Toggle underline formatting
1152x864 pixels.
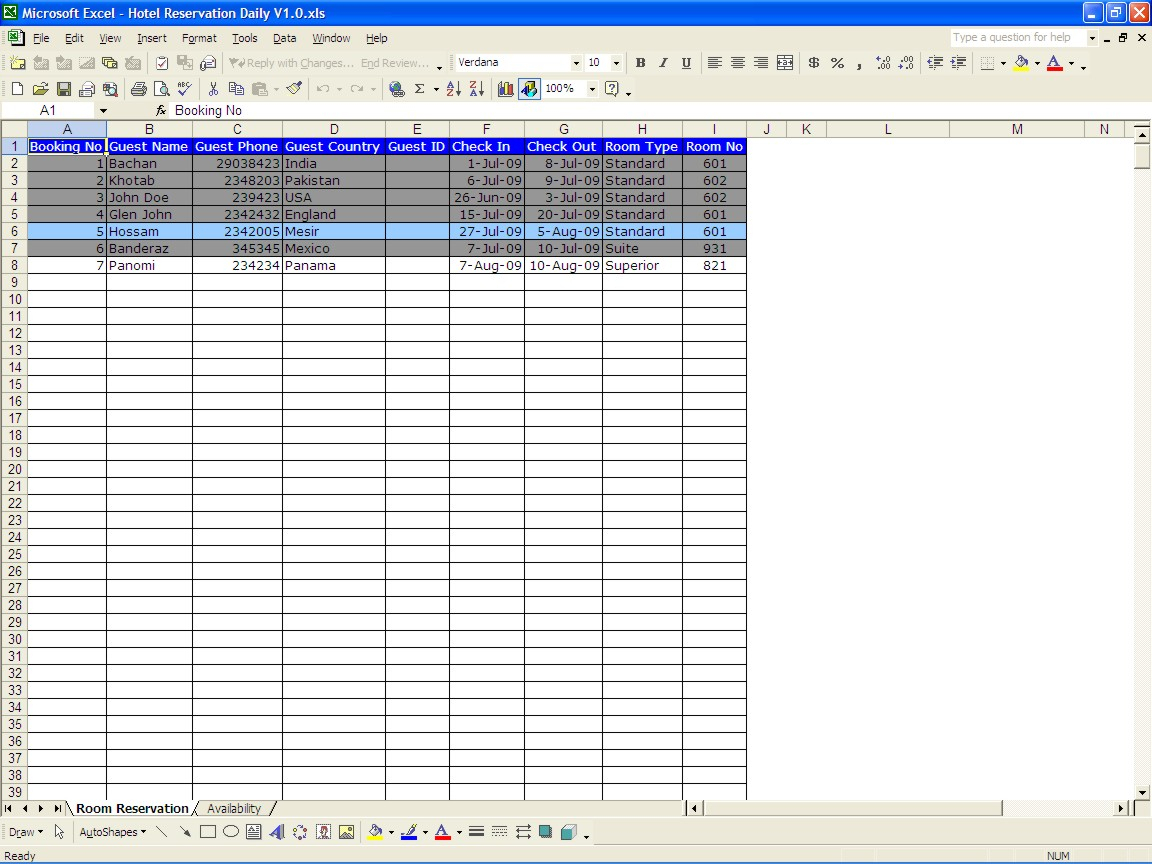(x=686, y=62)
